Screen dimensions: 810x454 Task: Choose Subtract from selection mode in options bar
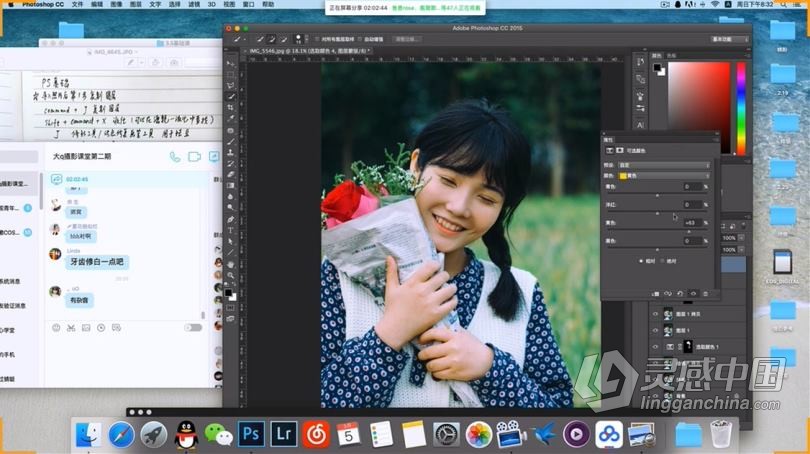tap(284, 39)
